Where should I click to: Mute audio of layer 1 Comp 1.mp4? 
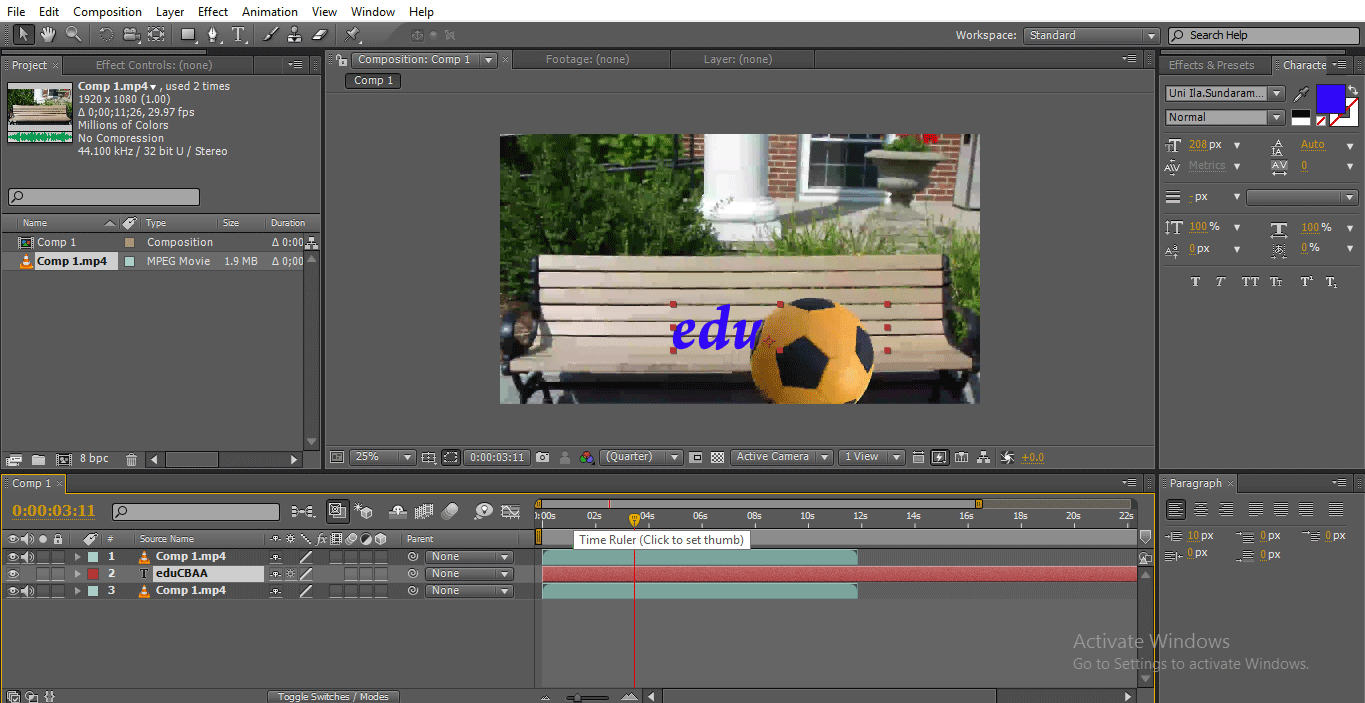[x=28, y=557]
